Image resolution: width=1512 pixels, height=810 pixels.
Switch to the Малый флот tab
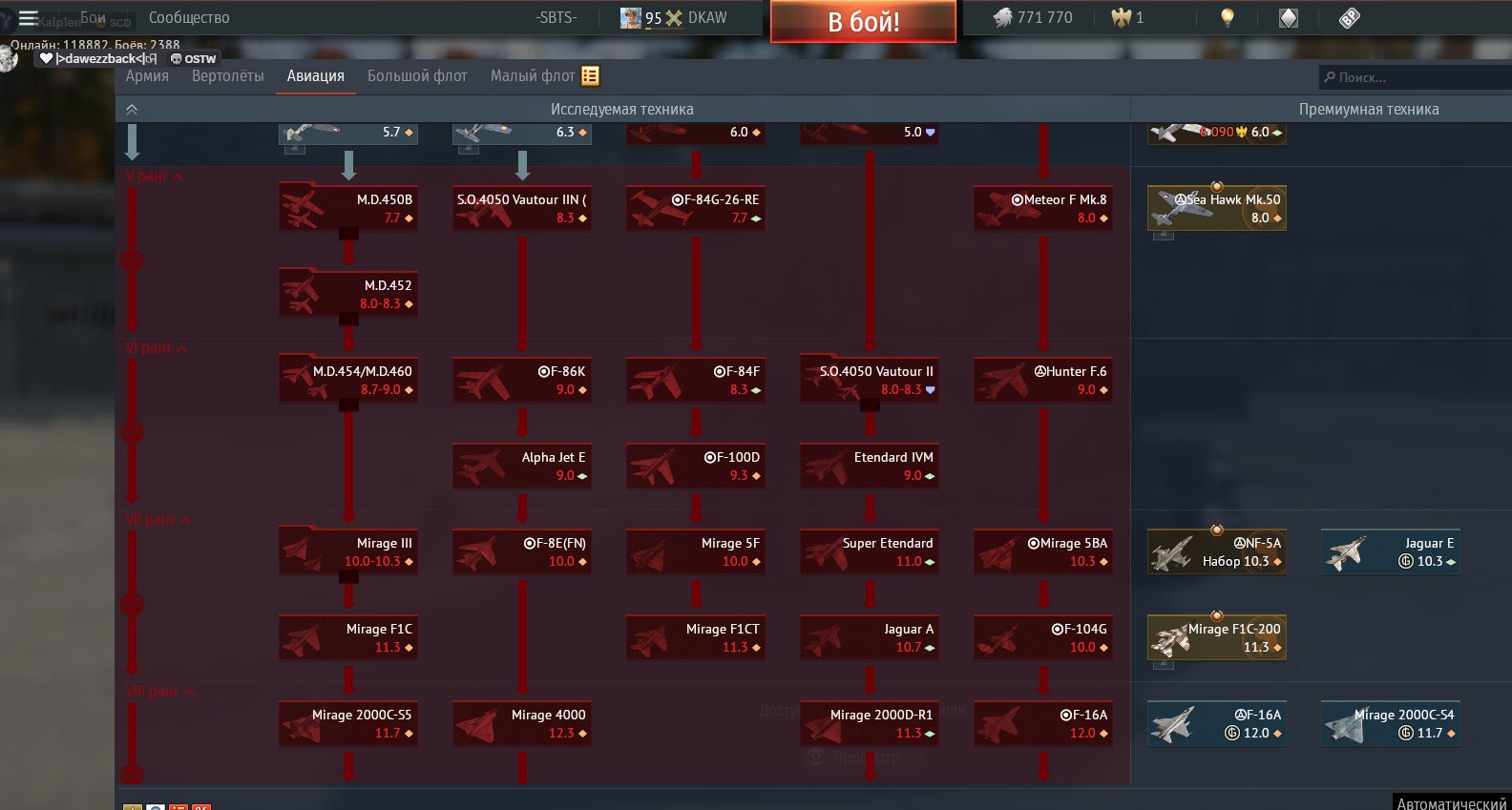[533, 75]
